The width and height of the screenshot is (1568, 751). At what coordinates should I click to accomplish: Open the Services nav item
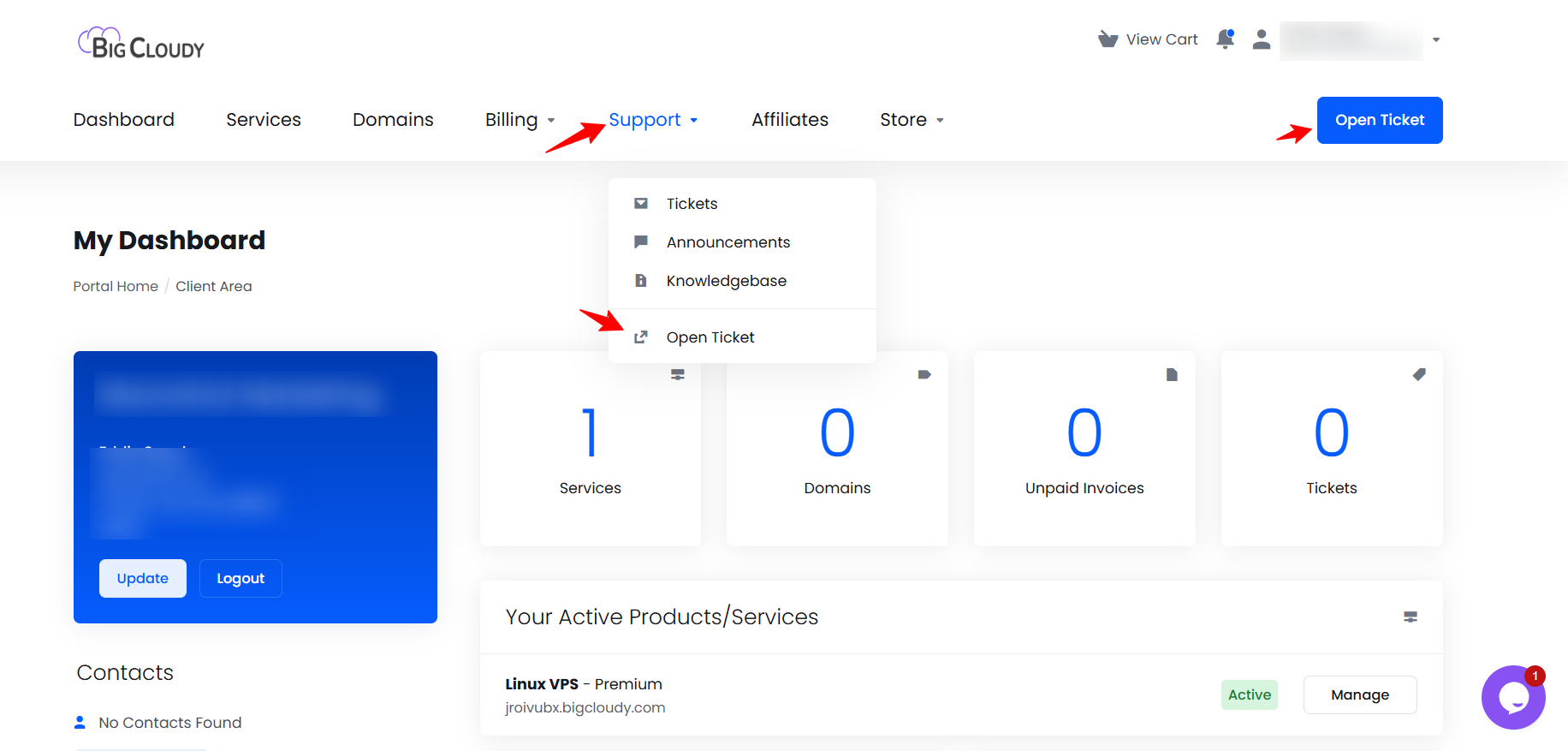[264, 120]
